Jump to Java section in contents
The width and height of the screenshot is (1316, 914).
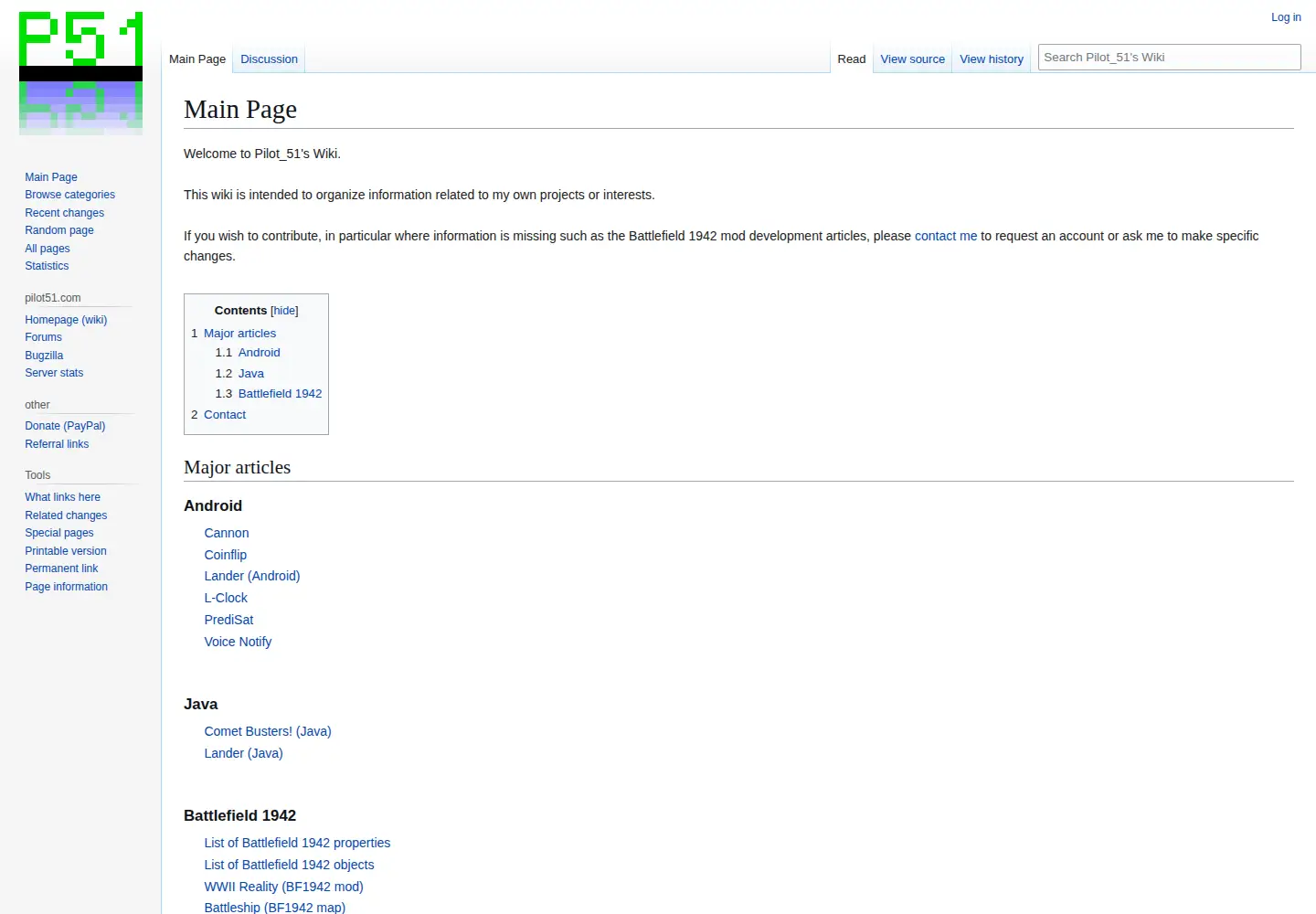[251, 374]
